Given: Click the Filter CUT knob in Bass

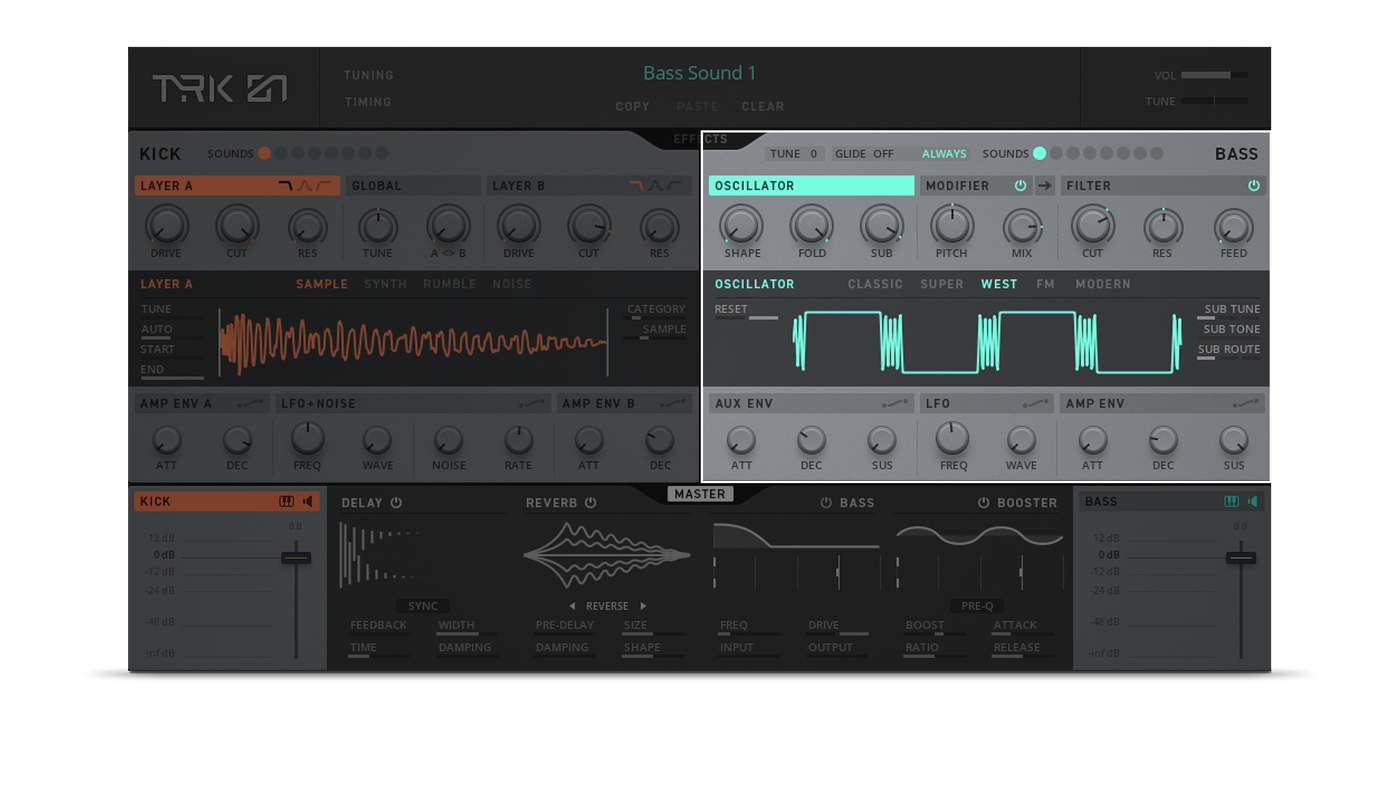Looking at the screenshot, I should [x=1092, y=226].
